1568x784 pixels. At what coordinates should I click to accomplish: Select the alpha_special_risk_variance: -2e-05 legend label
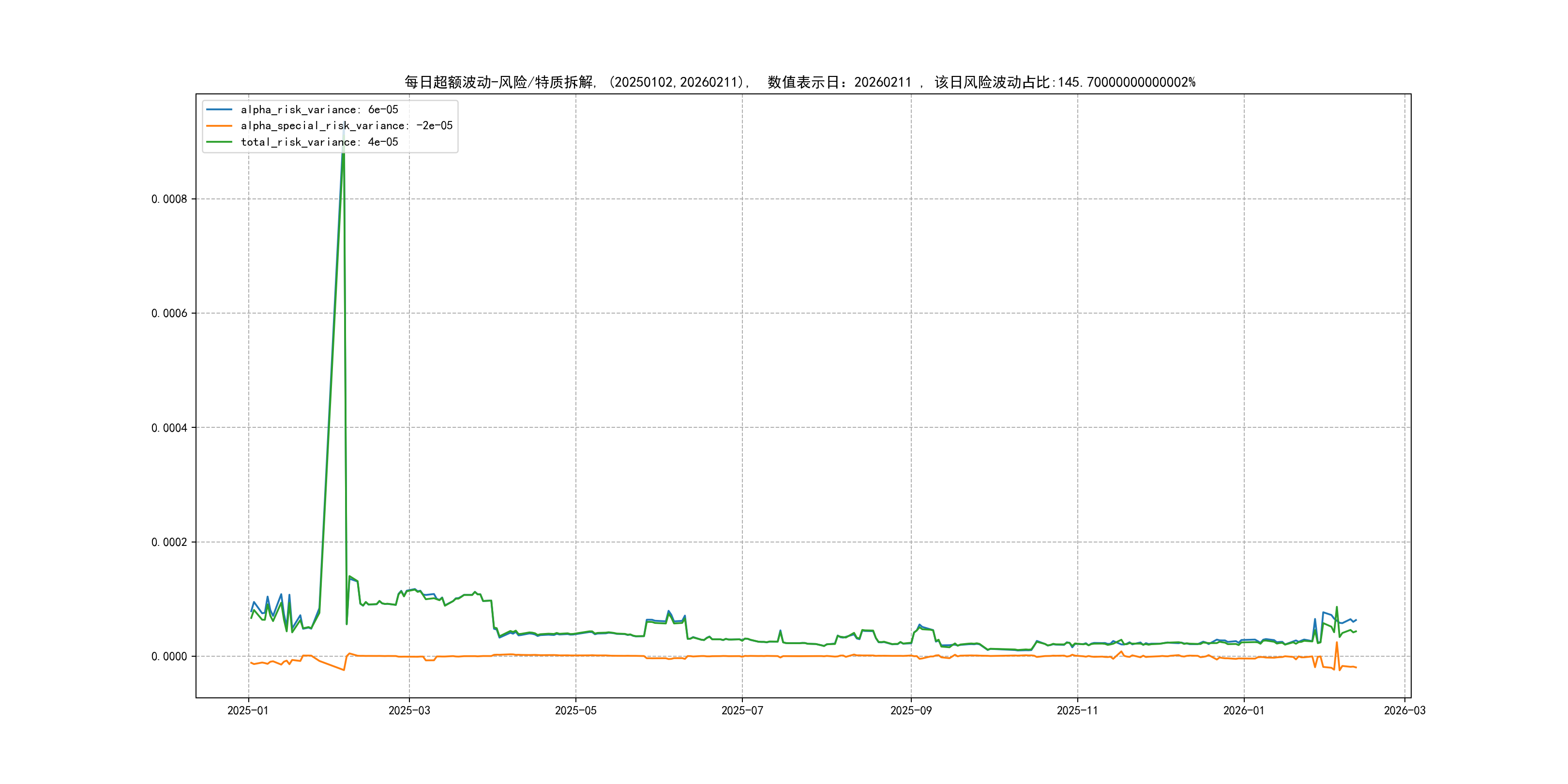[347, 126]
